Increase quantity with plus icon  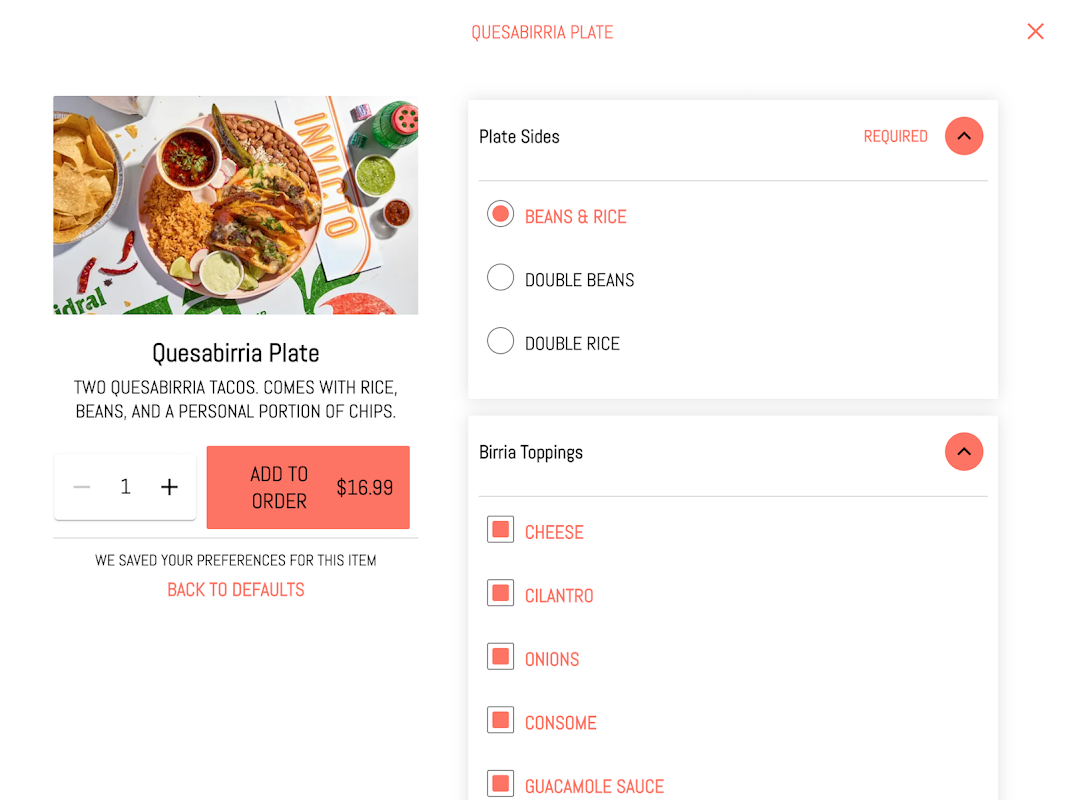170,487
